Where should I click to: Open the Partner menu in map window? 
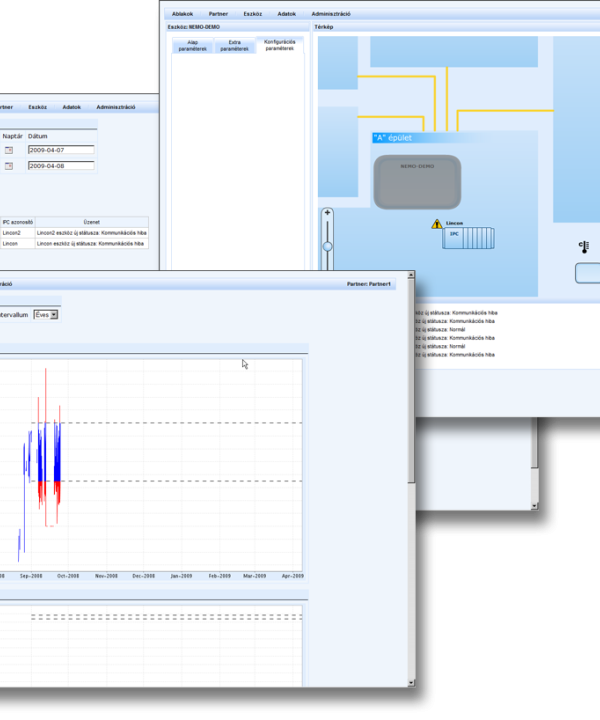pos(218,14)
